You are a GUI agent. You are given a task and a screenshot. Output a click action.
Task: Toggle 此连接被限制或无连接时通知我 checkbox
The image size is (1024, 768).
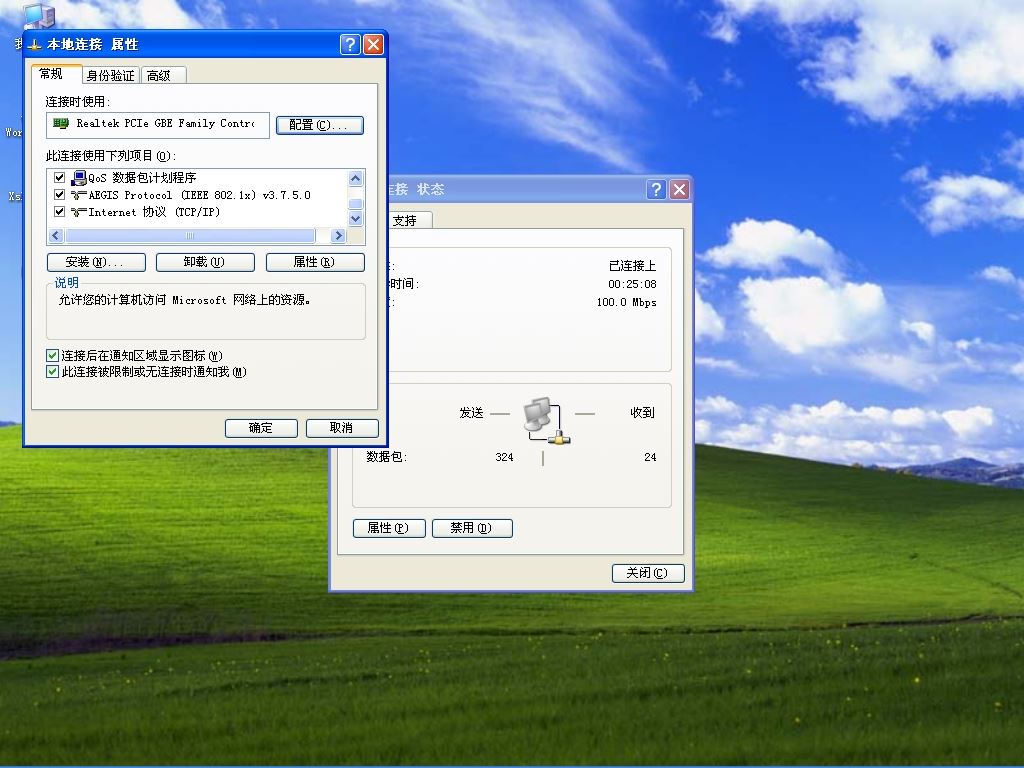[53, 372]
